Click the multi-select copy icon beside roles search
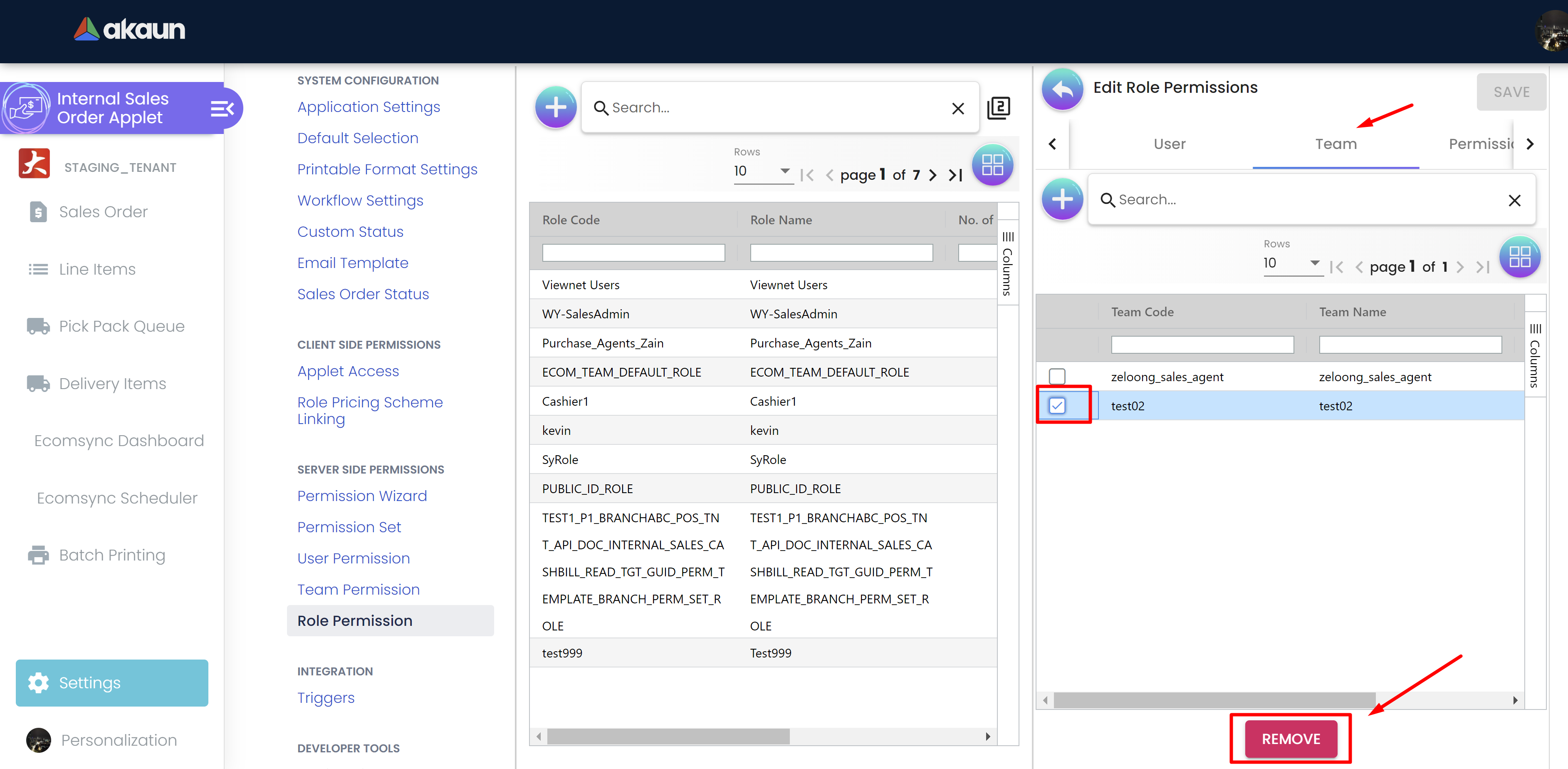 coord(998,108)
